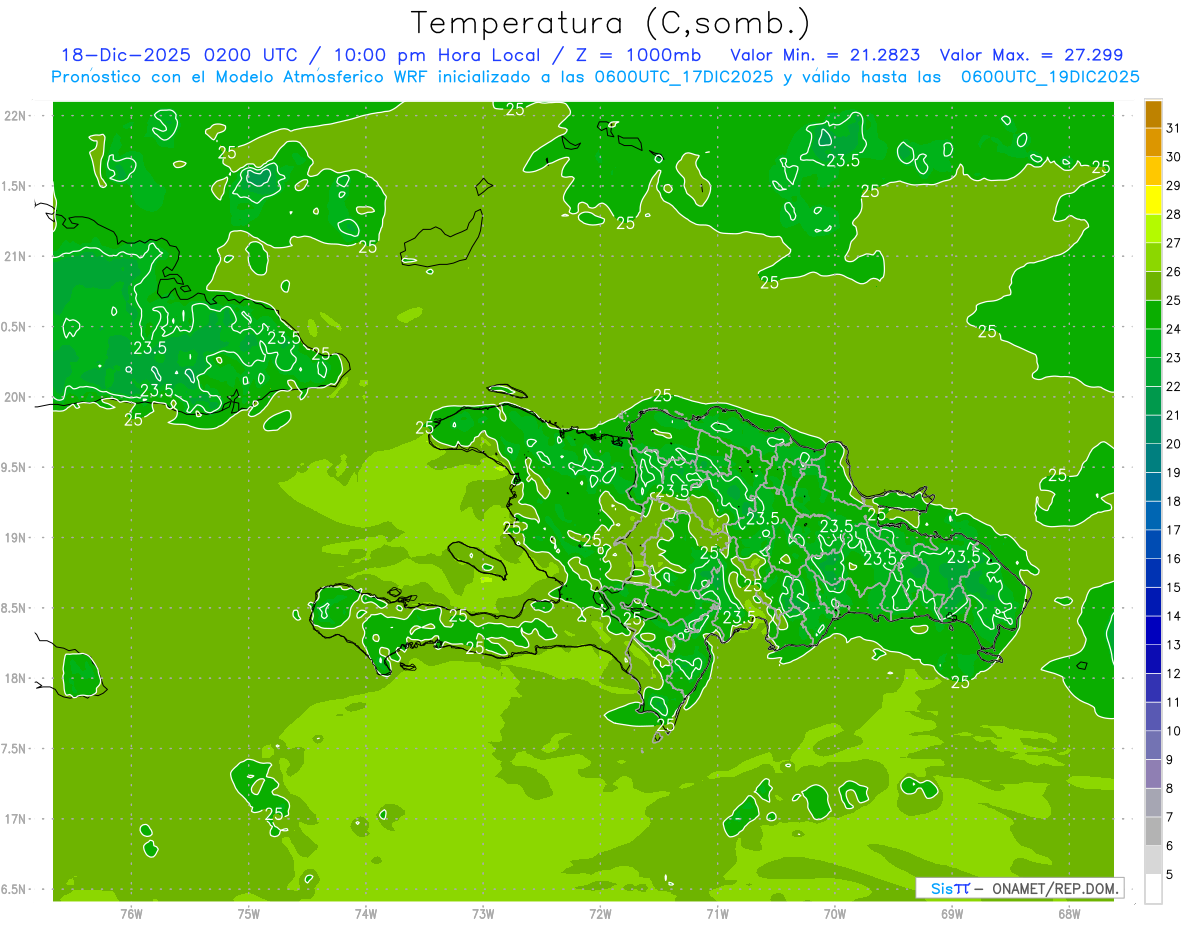1200x927 pixels.
Task: Click the legend value "18"
Action: tap(1174, 501)
